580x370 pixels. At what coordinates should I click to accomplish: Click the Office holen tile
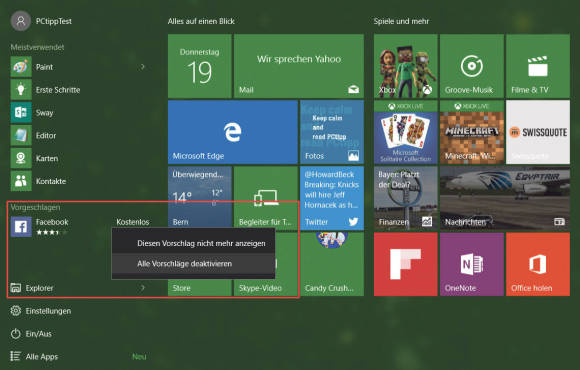(x=538, y=264)
